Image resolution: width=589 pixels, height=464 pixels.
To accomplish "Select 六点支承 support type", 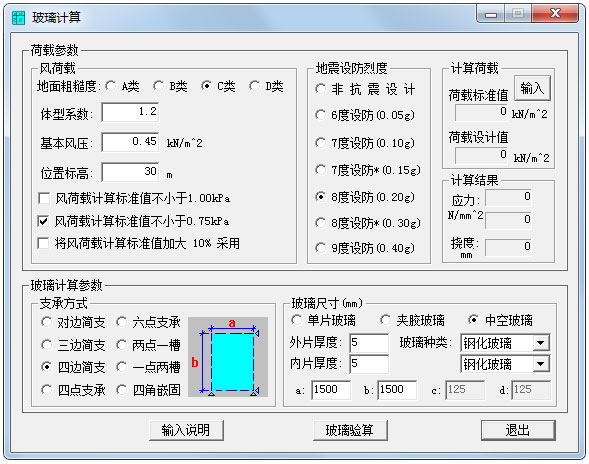I will [x=148, y=322].
